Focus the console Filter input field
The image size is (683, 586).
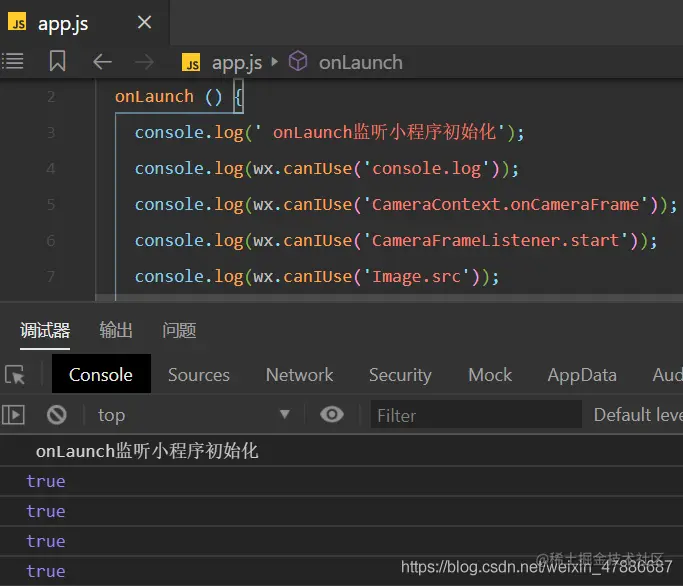click(476, 414)
